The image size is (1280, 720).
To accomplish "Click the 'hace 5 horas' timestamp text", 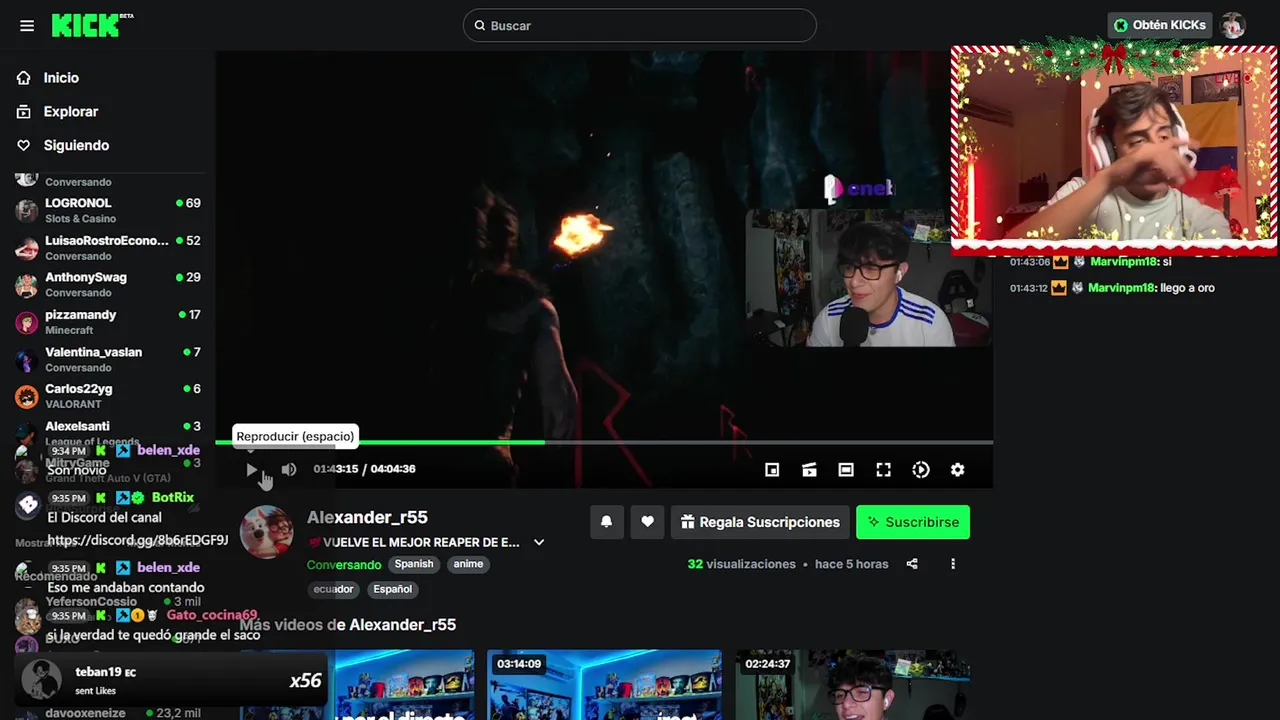I will click(851, 565).
